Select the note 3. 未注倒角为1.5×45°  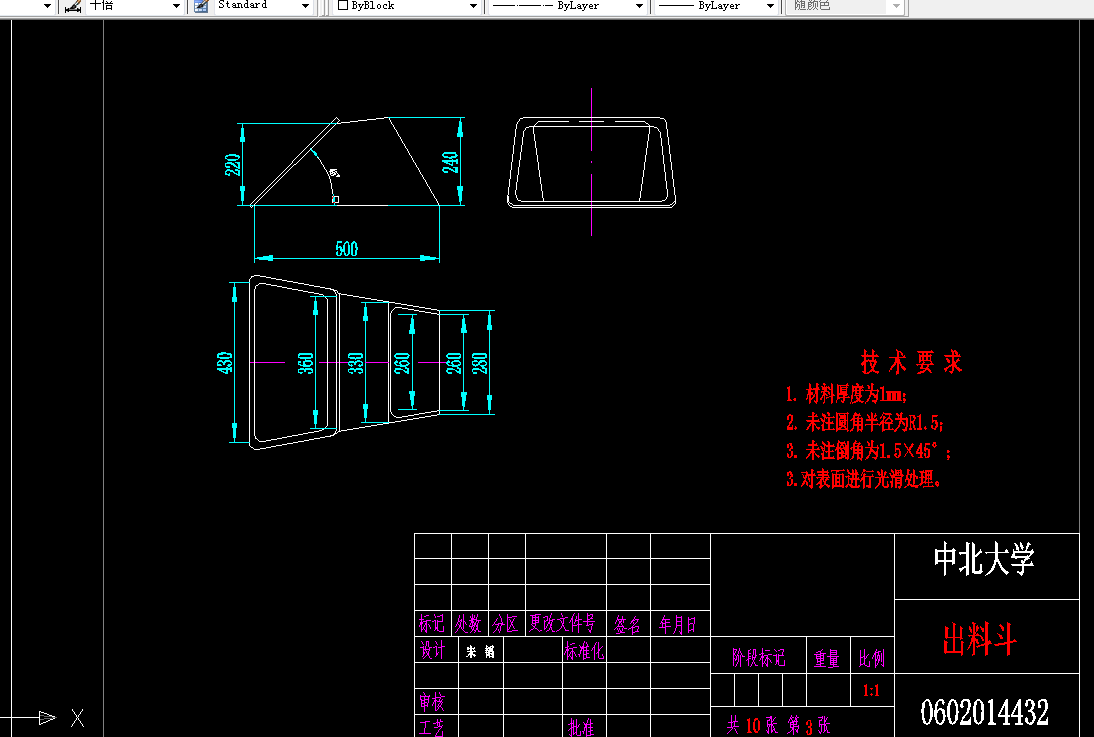pyautogui.click(x=868, y=451)
